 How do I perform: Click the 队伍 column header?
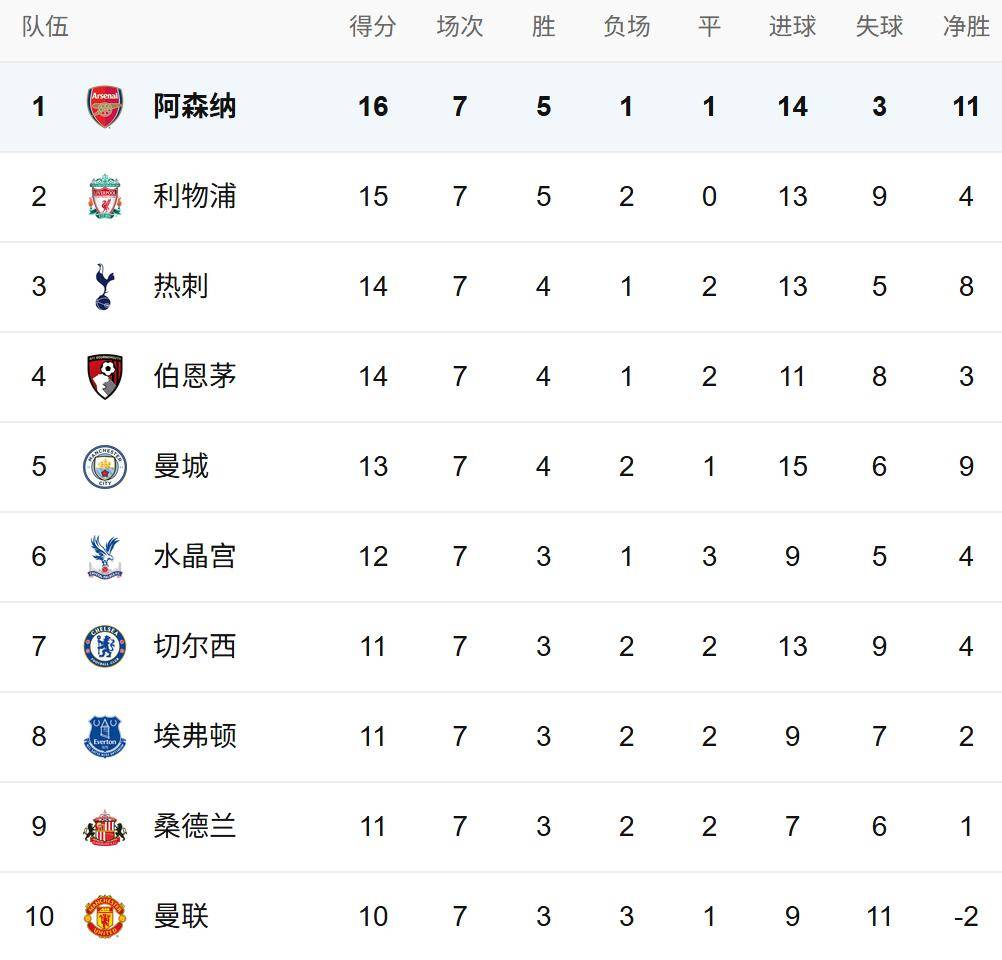[46, 27]
